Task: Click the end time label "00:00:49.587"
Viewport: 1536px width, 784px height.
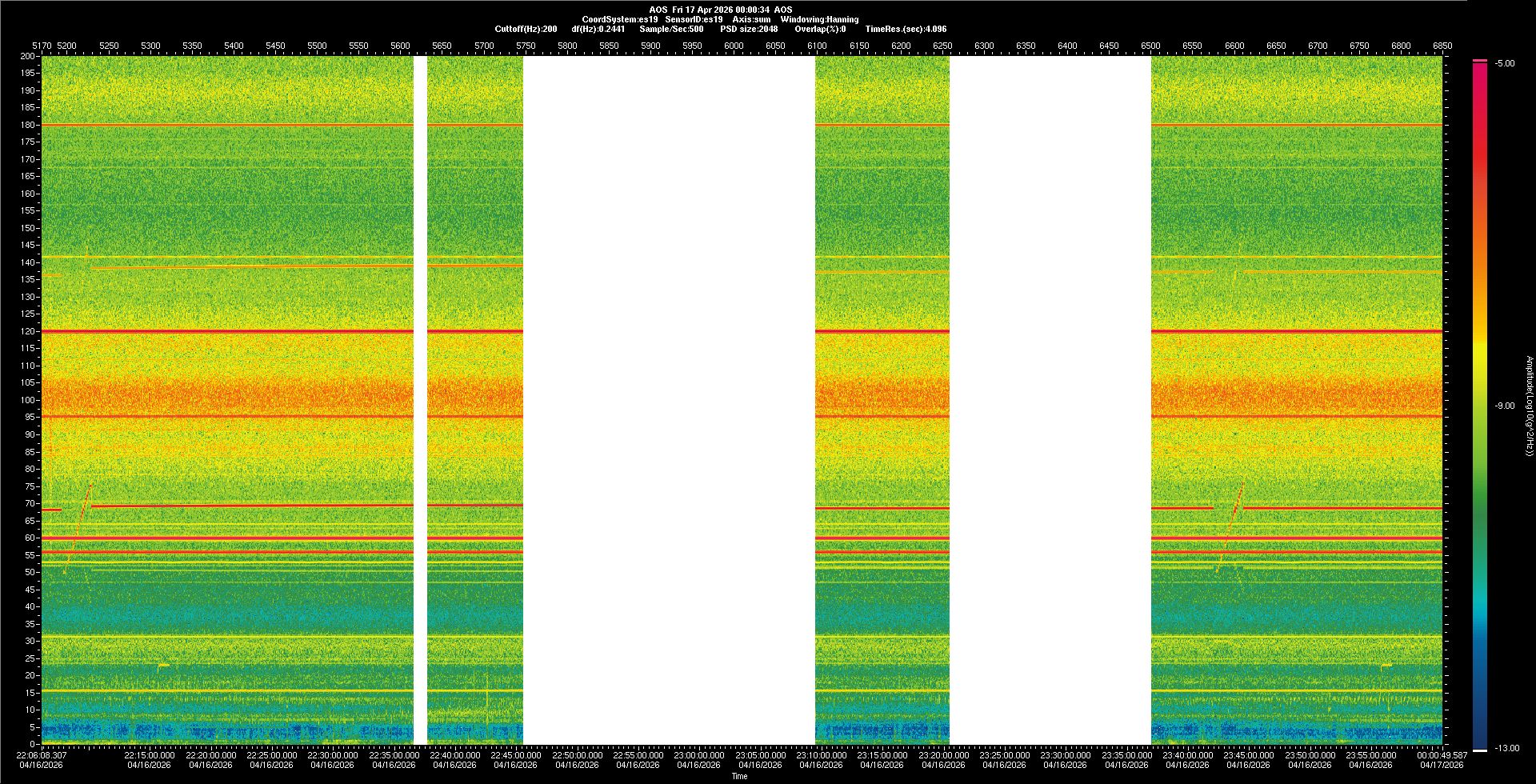Action: (x=1442, y=755)
